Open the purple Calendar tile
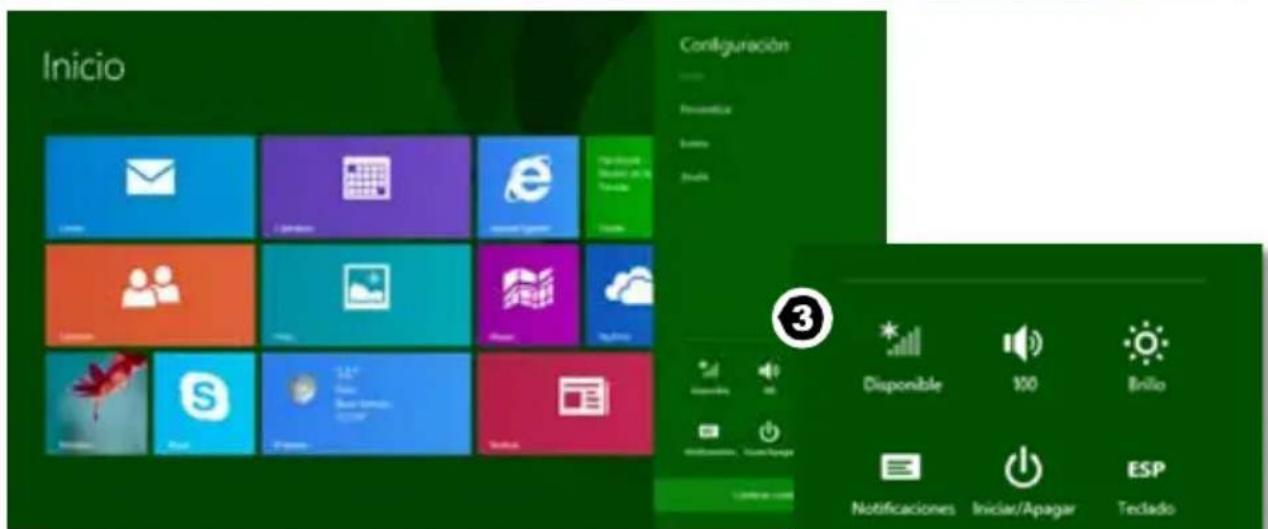Screen dimensions: 1268x529 [x=366, y=187]
